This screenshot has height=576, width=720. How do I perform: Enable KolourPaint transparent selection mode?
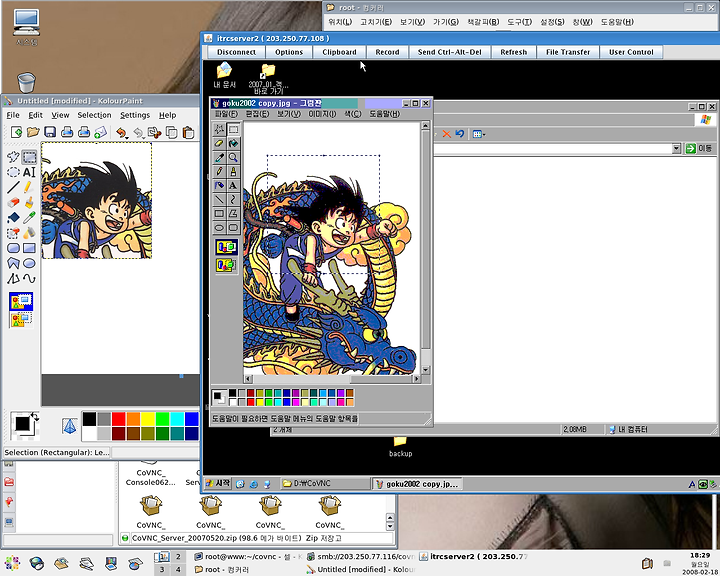tap(21, 319)
